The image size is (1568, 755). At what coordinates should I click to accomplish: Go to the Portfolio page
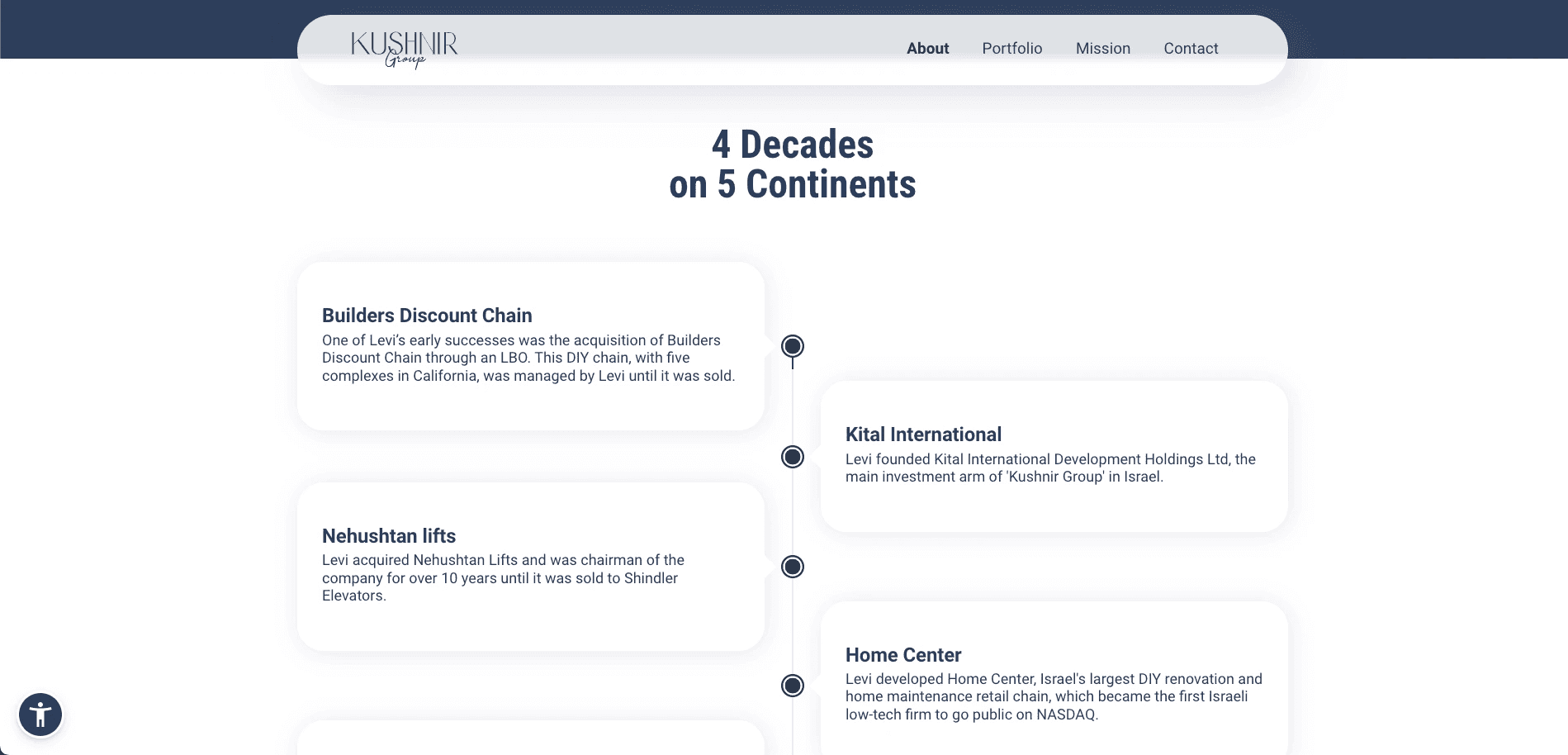(1012, 49)
